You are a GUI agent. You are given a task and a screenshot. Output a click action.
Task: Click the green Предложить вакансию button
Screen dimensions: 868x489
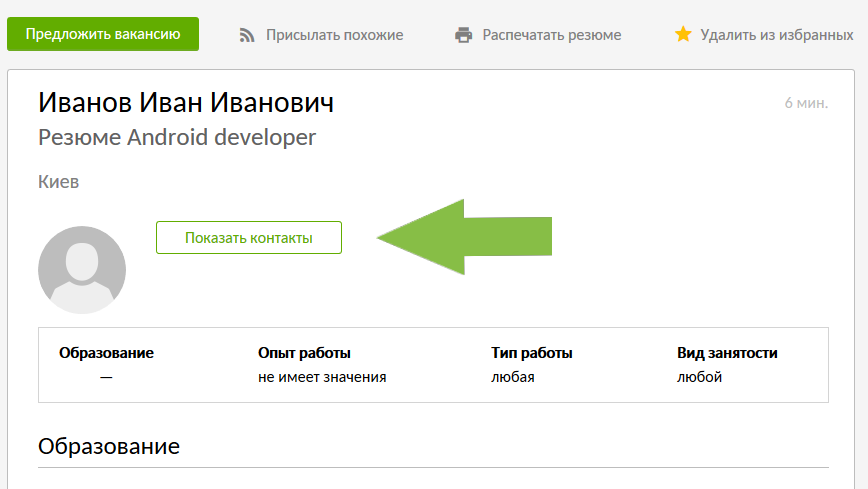point(103,34)
